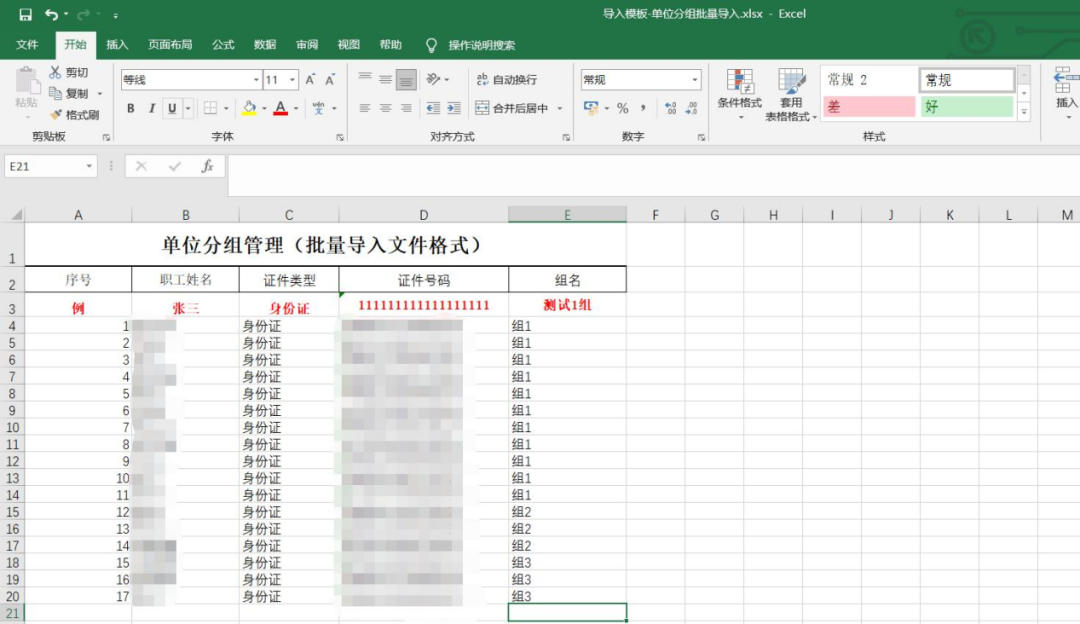Click the percent style icon

[x=622, y=108]
